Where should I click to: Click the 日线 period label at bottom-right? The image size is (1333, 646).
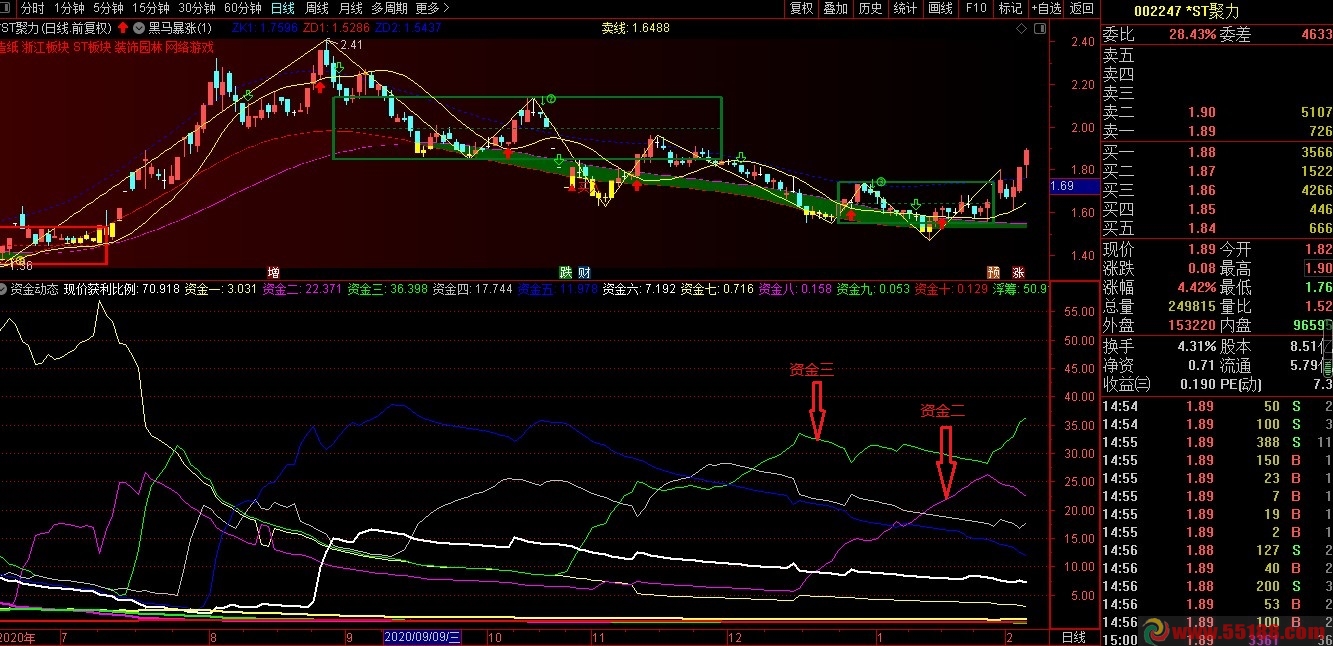tap(1073, 638)
